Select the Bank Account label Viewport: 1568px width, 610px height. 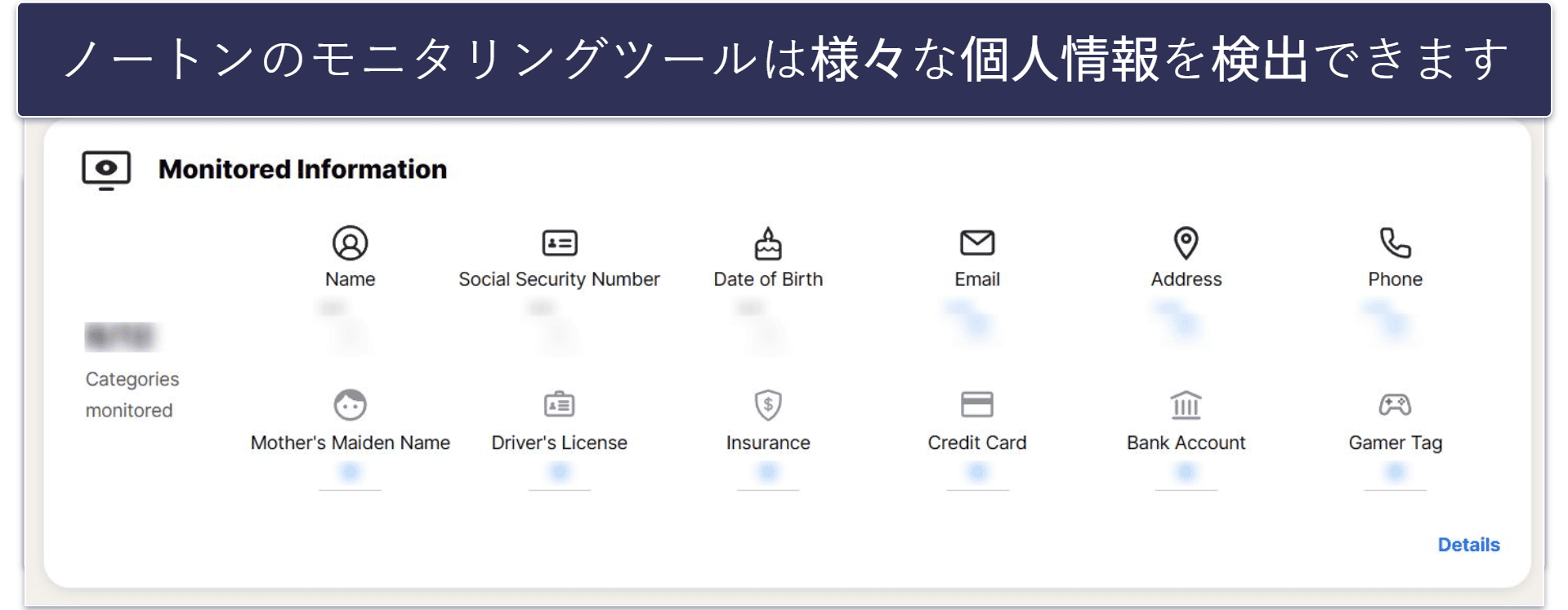tap(1186, 443)
